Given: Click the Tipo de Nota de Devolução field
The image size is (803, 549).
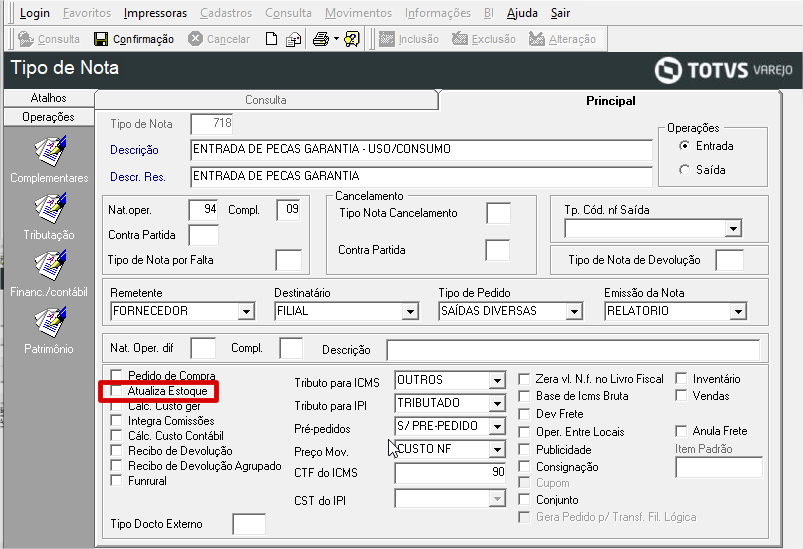Looking at the screenshot, I should (x=729, y=260).
